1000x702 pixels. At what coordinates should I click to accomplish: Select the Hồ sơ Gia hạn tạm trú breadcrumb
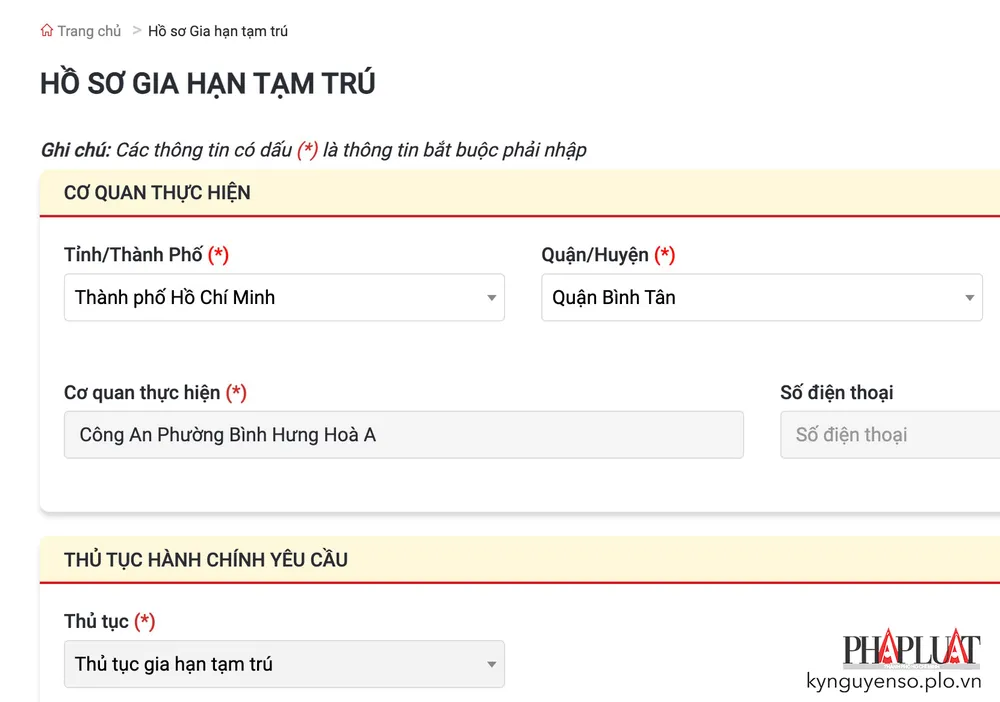tap(218, 30)
